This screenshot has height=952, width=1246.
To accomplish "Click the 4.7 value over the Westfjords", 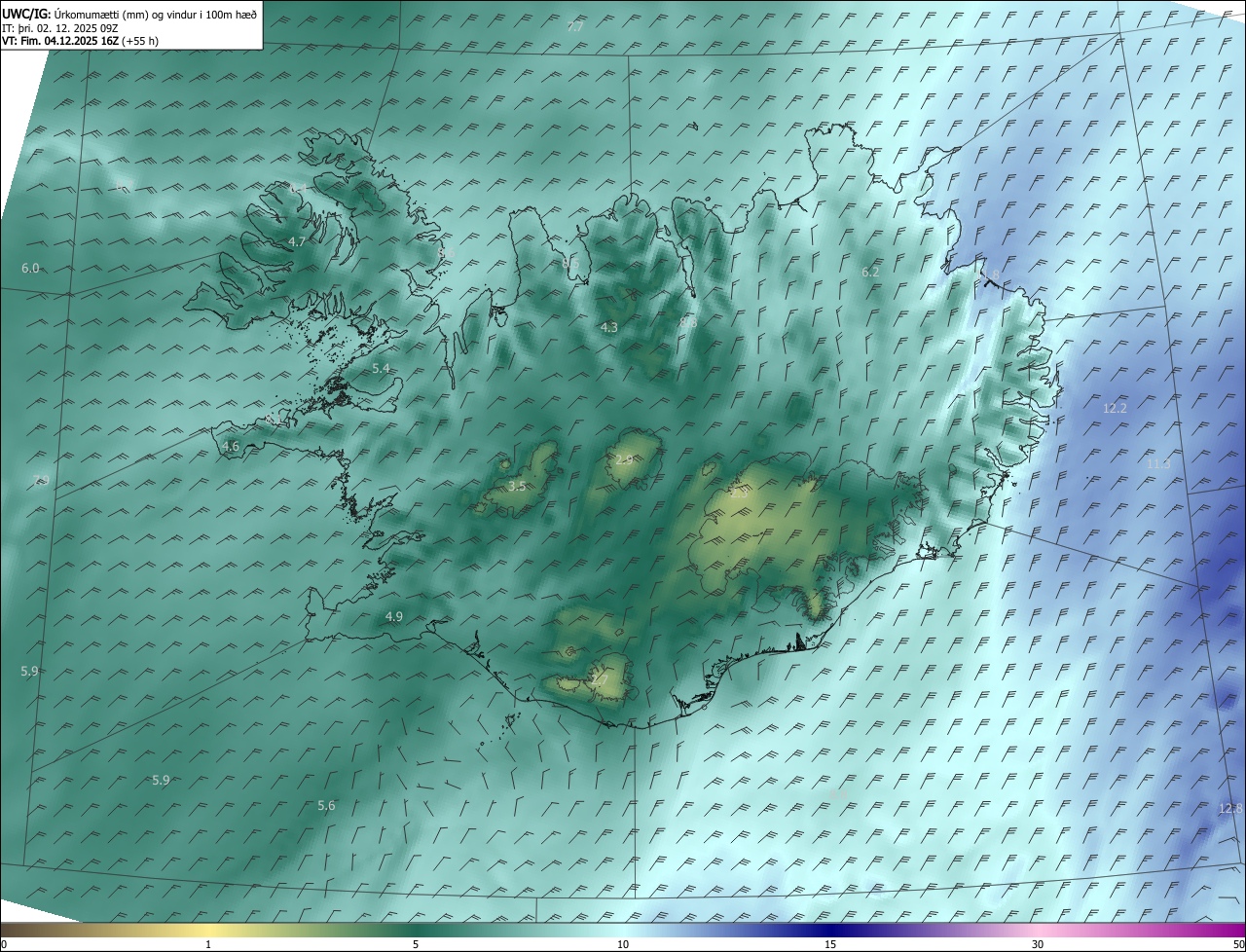I will [297, 241].
